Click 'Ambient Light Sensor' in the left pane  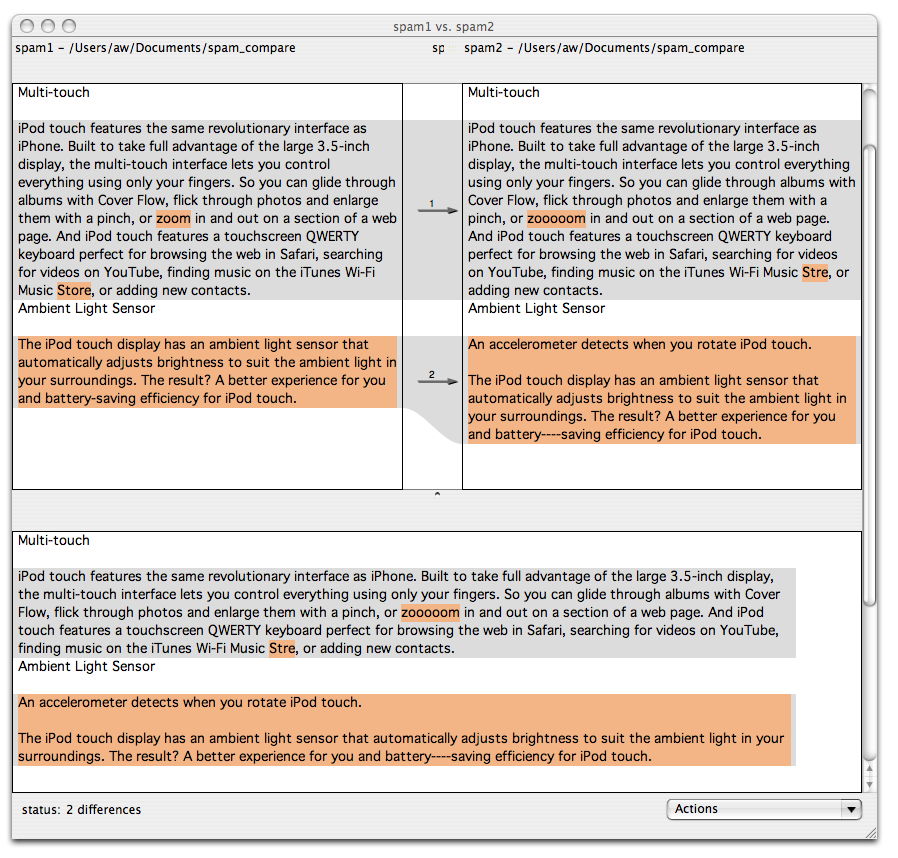pos(86,308)
